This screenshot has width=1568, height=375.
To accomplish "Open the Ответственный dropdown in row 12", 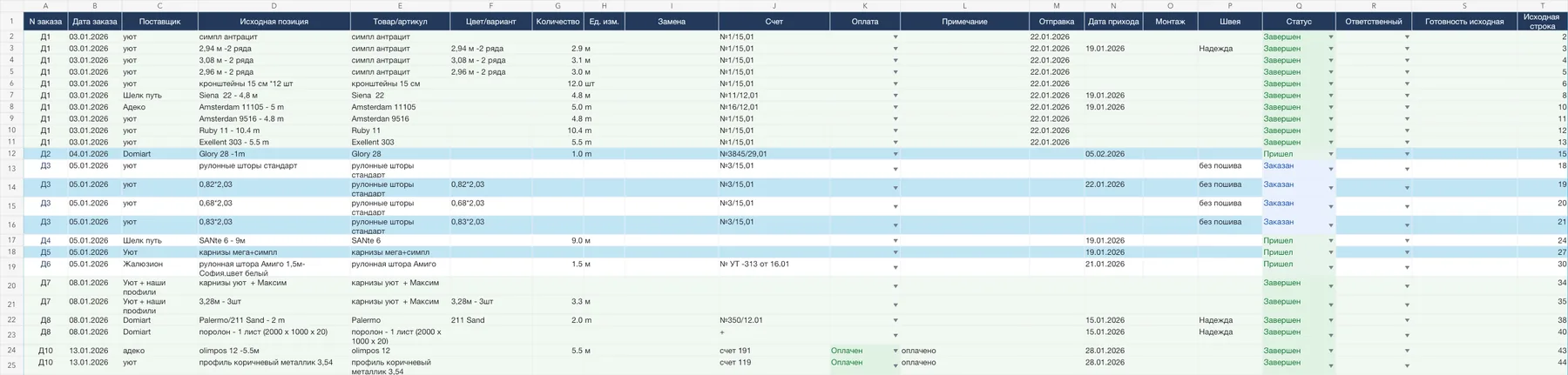I will [x=1407, y=154].
